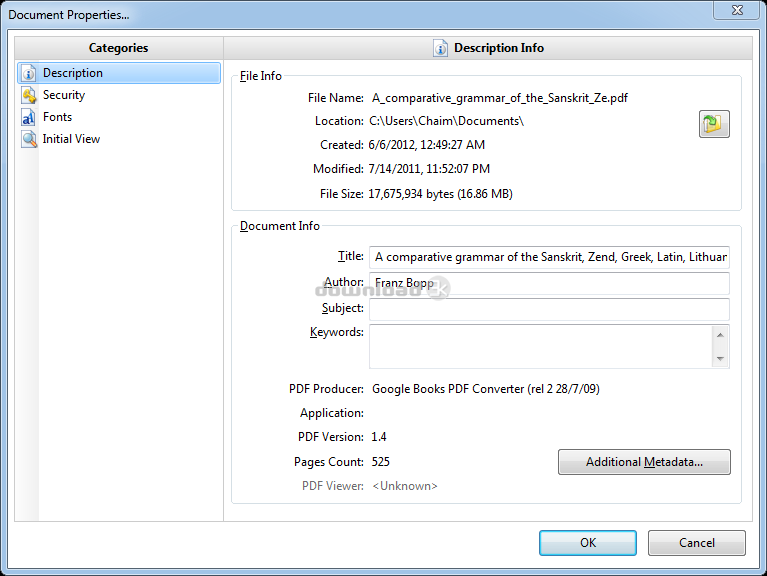Click the Initial View magnifier icon

28,139
